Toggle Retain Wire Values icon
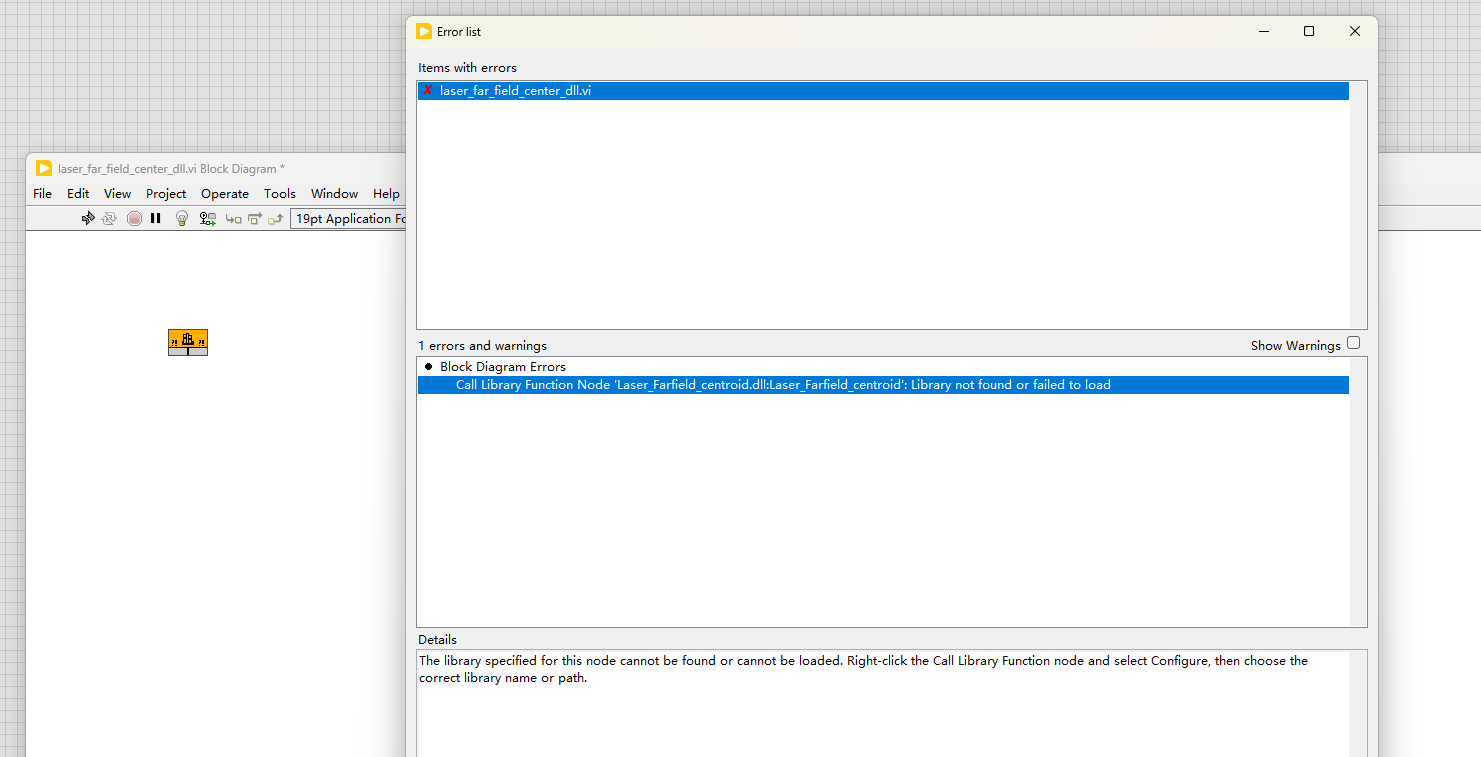This screenshot has height=757, width=1481. (208, 218)
